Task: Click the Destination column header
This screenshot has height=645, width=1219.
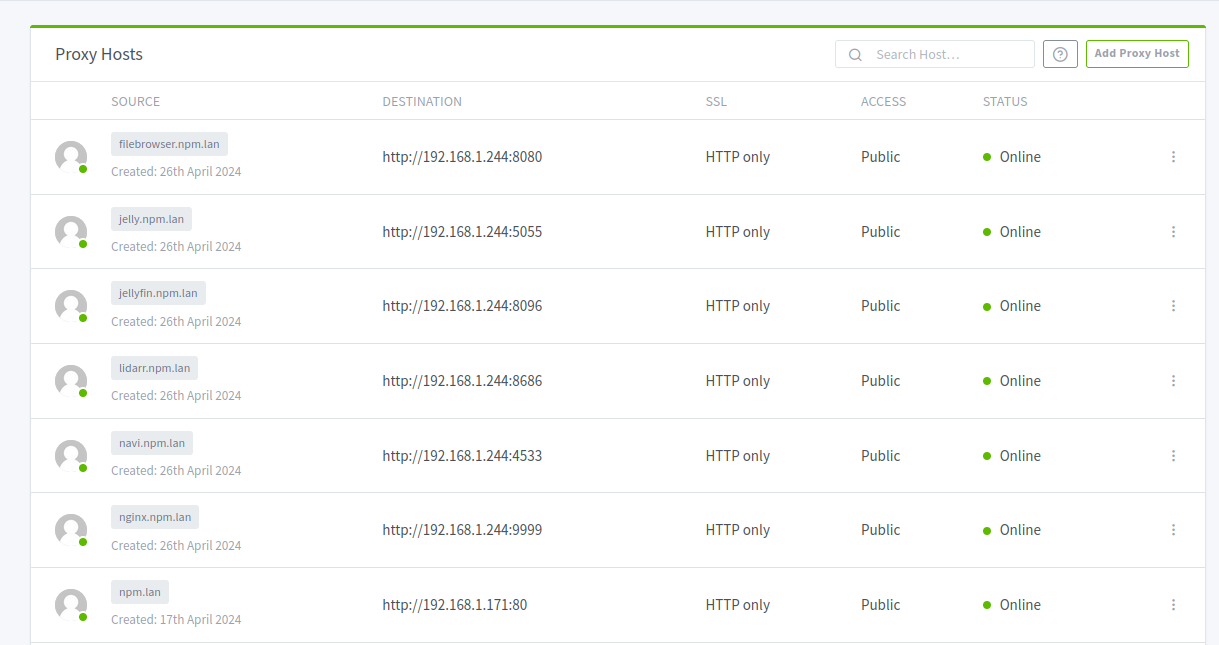Action: point(422,101)
